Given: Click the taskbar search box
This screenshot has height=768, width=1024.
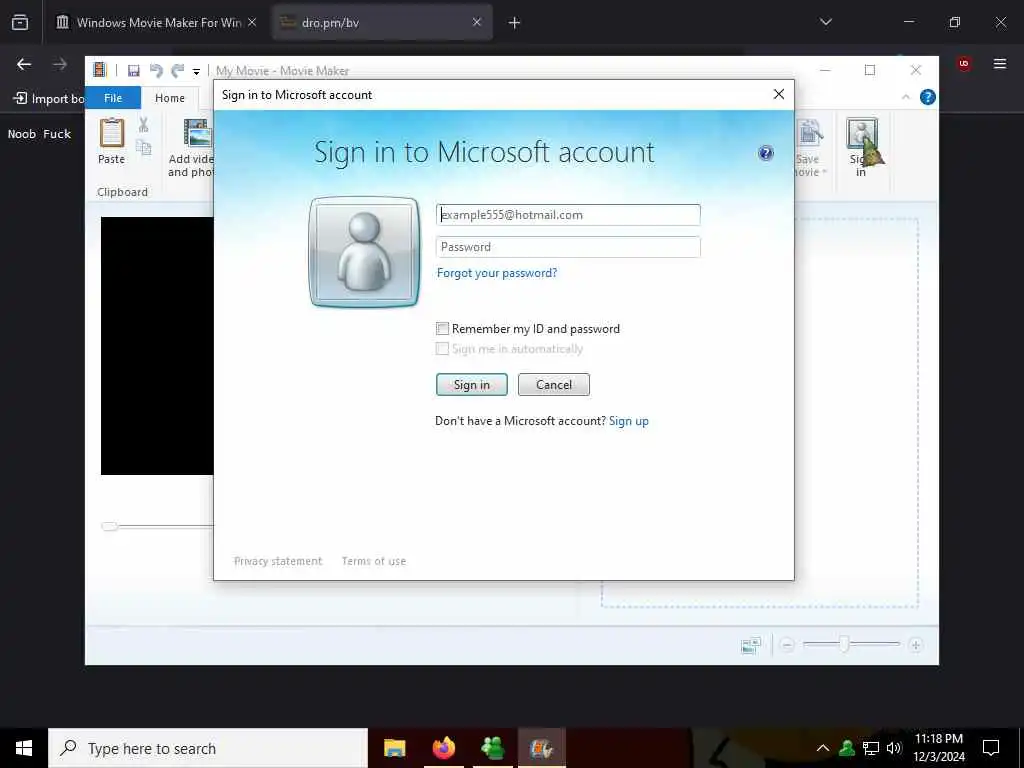Looking at the screenshot, I should (208, 748).
